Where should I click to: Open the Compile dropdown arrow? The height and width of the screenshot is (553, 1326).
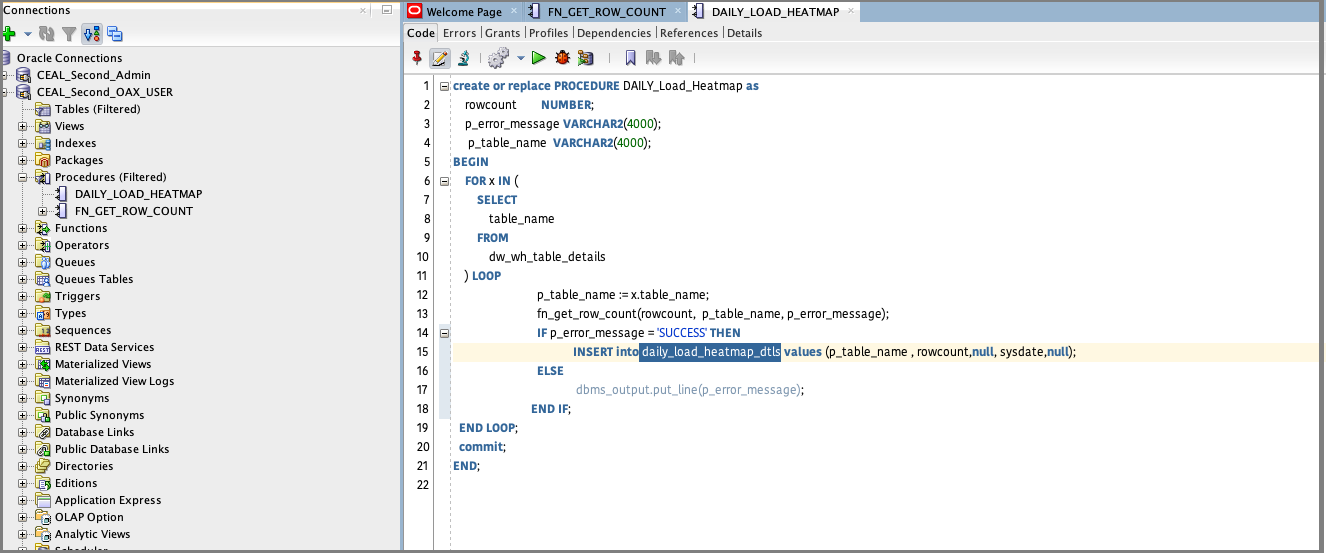[520, 59]
